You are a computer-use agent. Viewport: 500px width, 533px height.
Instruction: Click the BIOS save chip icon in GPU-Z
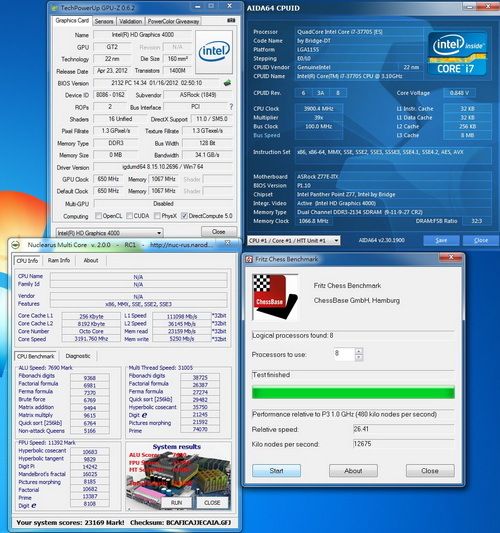[227, 83]
